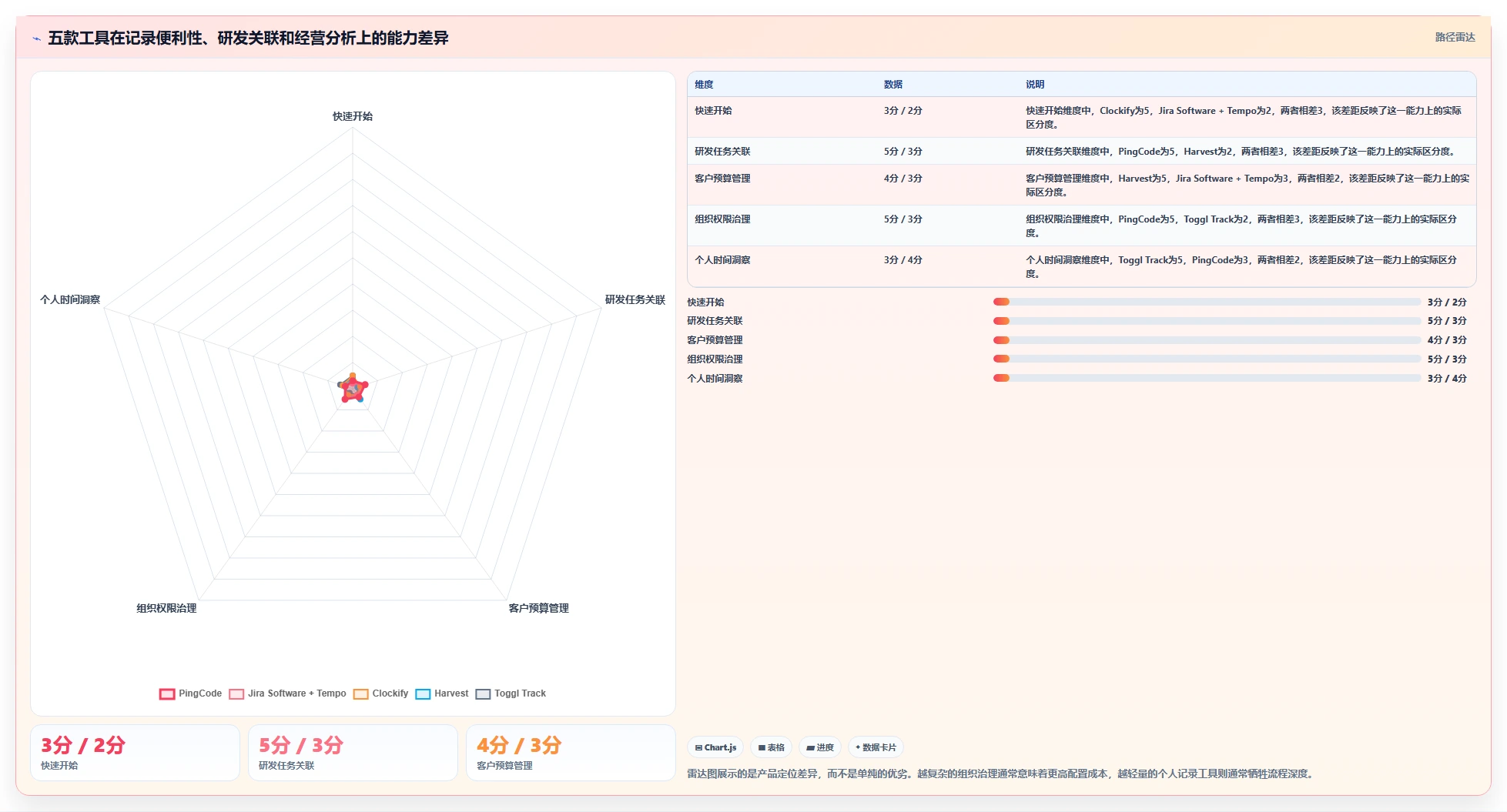Viewport: 1507px width, 812px height.
Task: Click the 组织权限治理 radar axis label
Action: click(x=166, y=608)
